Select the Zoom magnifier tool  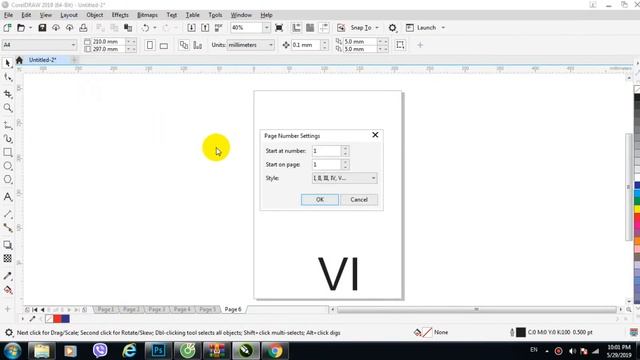tap(7, 108)
